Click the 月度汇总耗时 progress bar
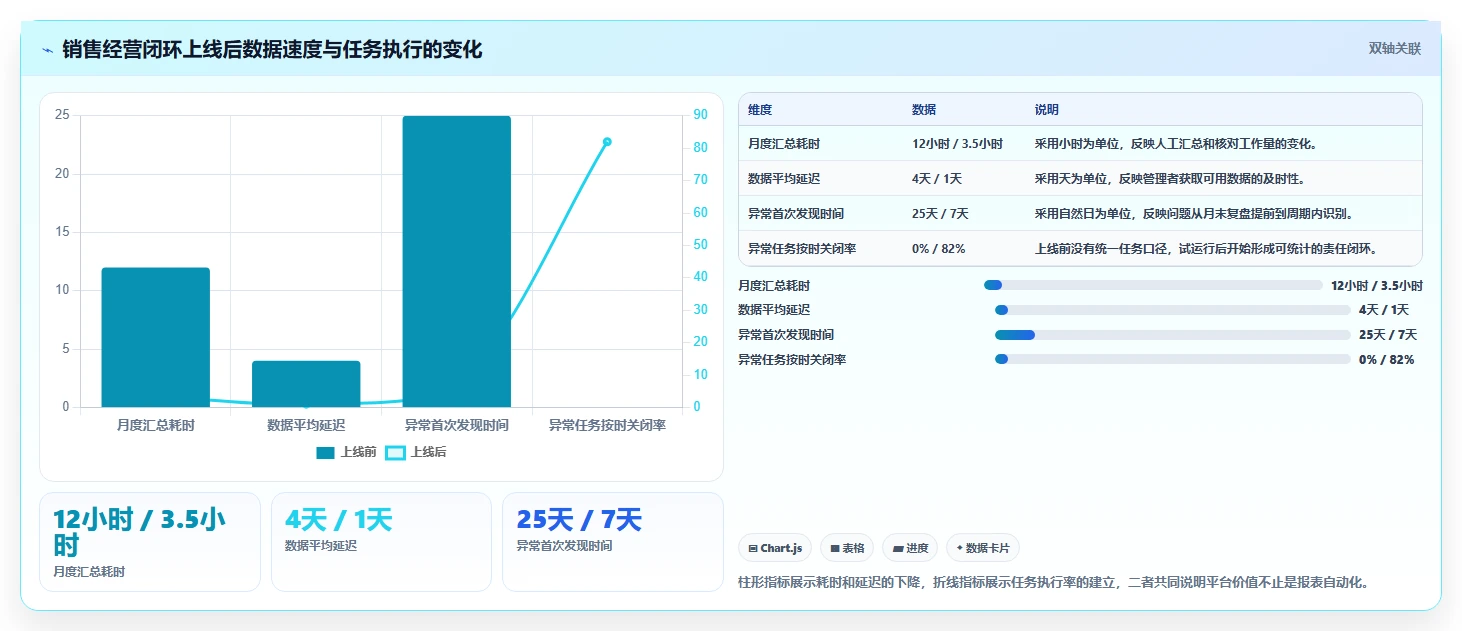This screenshot has height=631, width=1462. pos(1153,286)
